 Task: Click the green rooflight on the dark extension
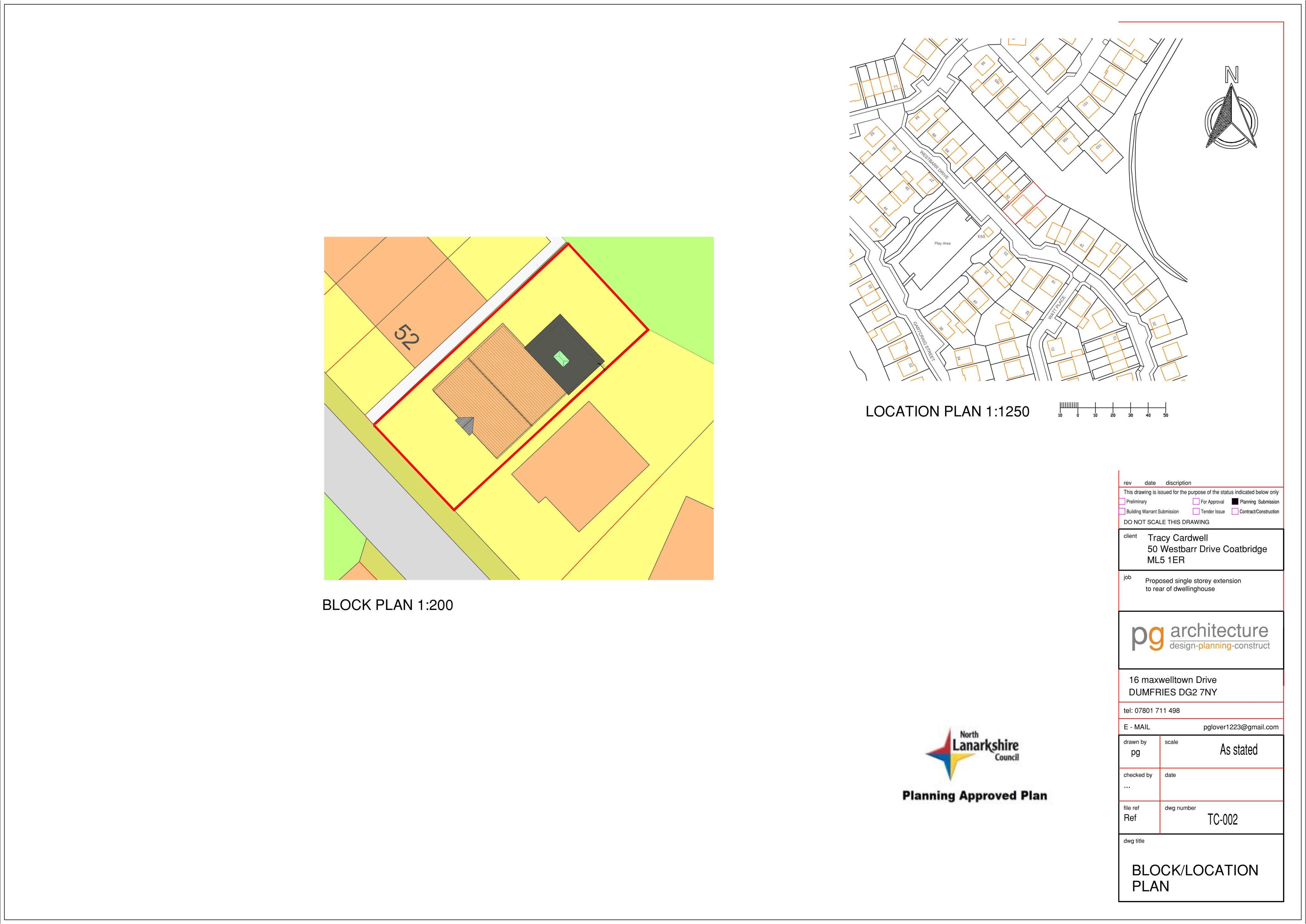562,359
